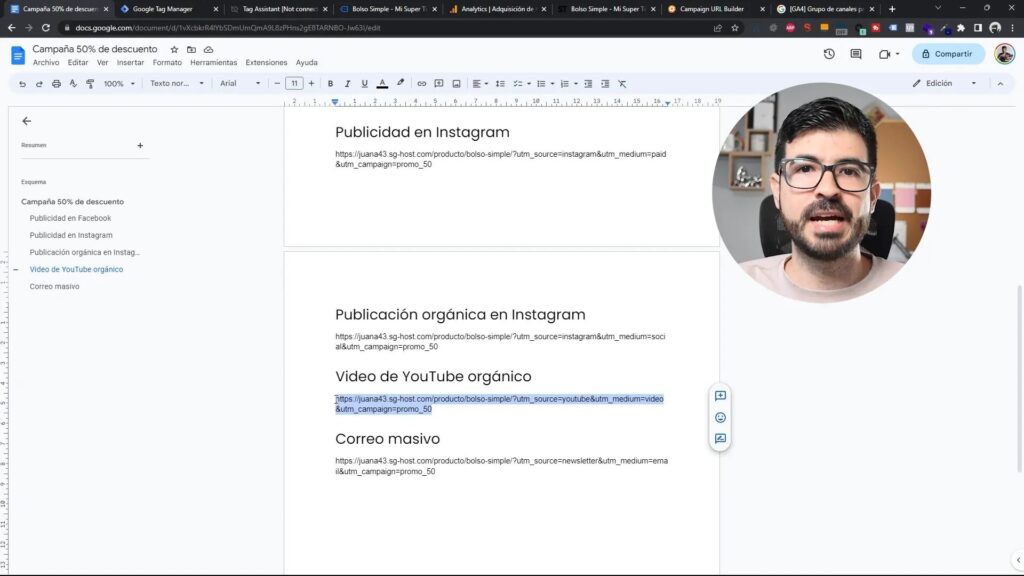Click the Compartir button
Viewport: 1024px width, 576px height.
click(948, 54)
